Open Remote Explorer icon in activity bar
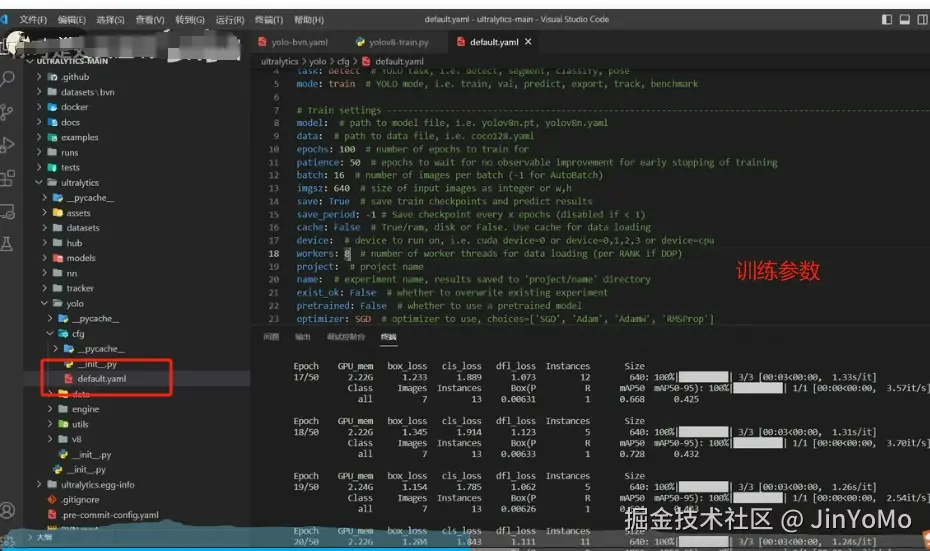Image resolution: width=930 pixels, height=551 pixels. (7, 211)
